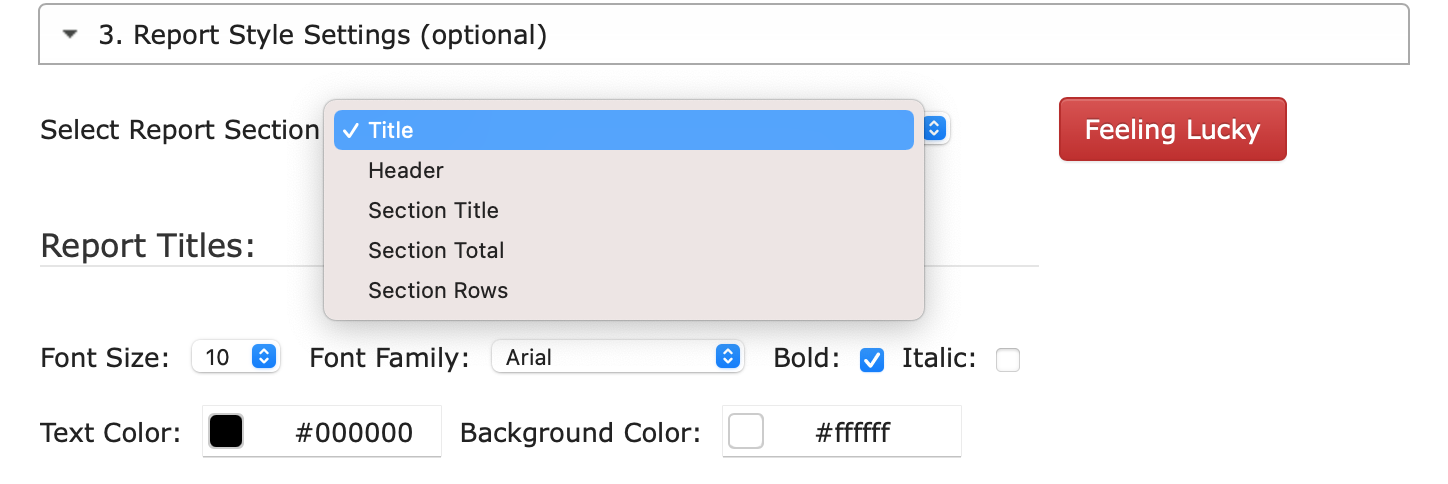Image resolution: width=1448 pixels, height=484 pixels.
Task: Open the Font Size 10 dropdown
Action: (x=236, y=357)
